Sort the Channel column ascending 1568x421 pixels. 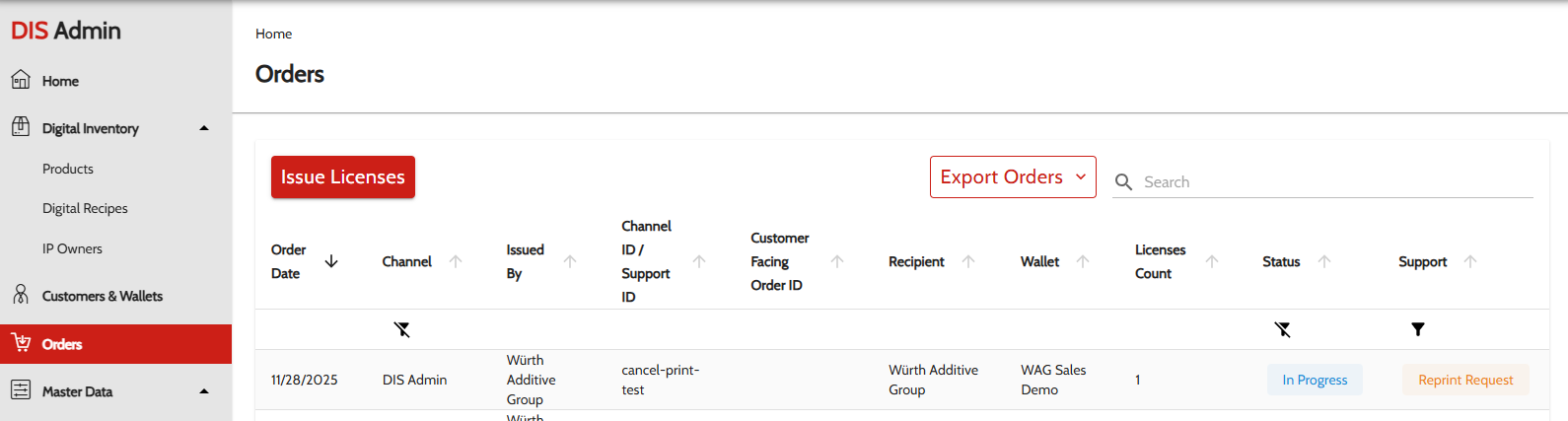tap(456, 261)
